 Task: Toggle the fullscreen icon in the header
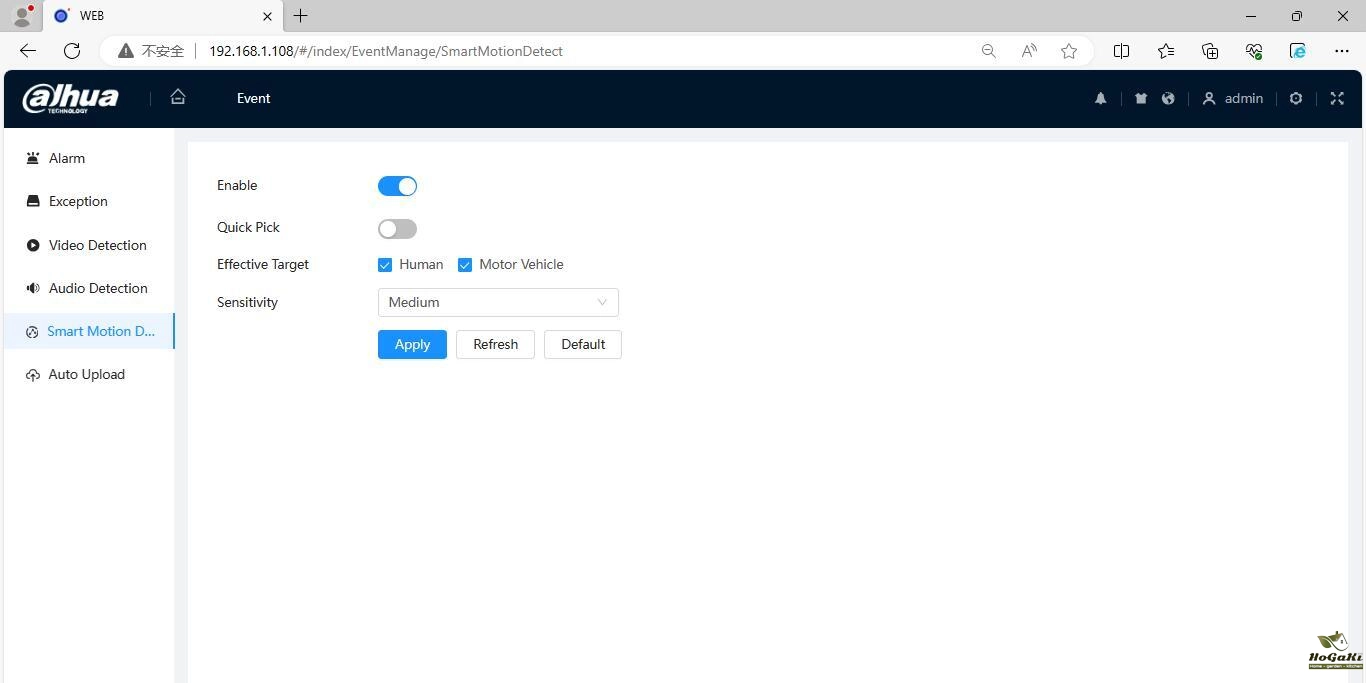pos(1337,98)
